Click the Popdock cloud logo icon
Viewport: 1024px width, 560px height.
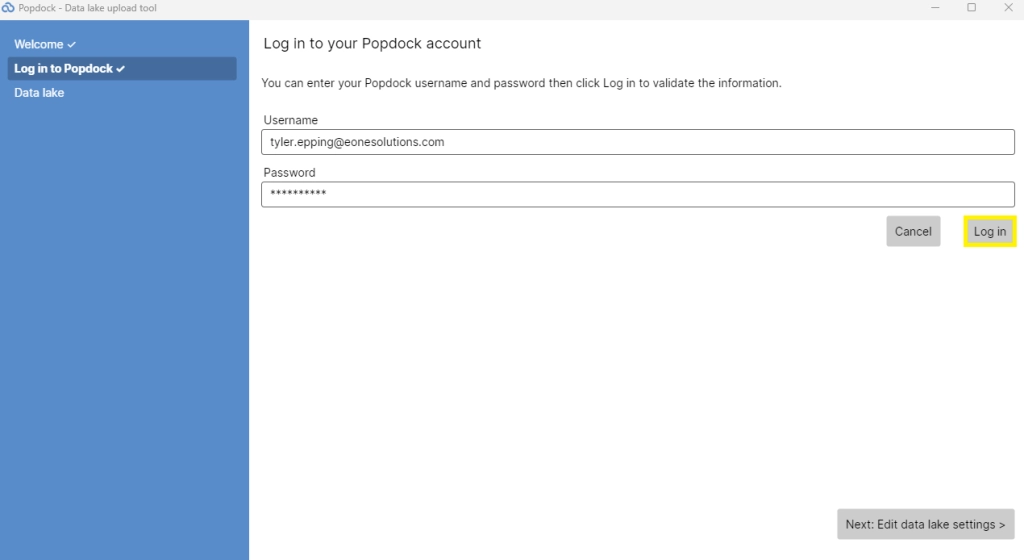8,8
